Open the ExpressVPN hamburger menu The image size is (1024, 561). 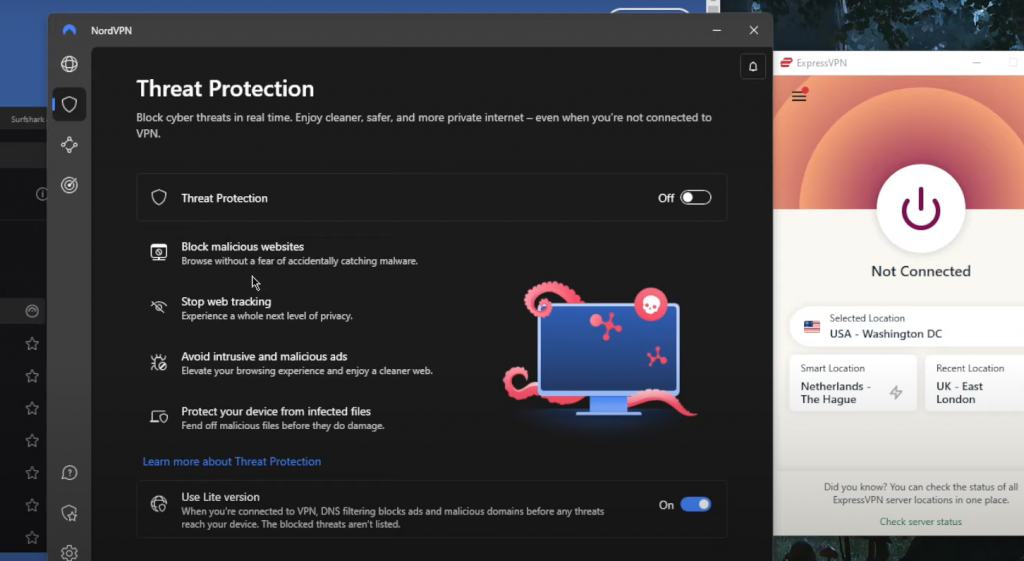799,96
